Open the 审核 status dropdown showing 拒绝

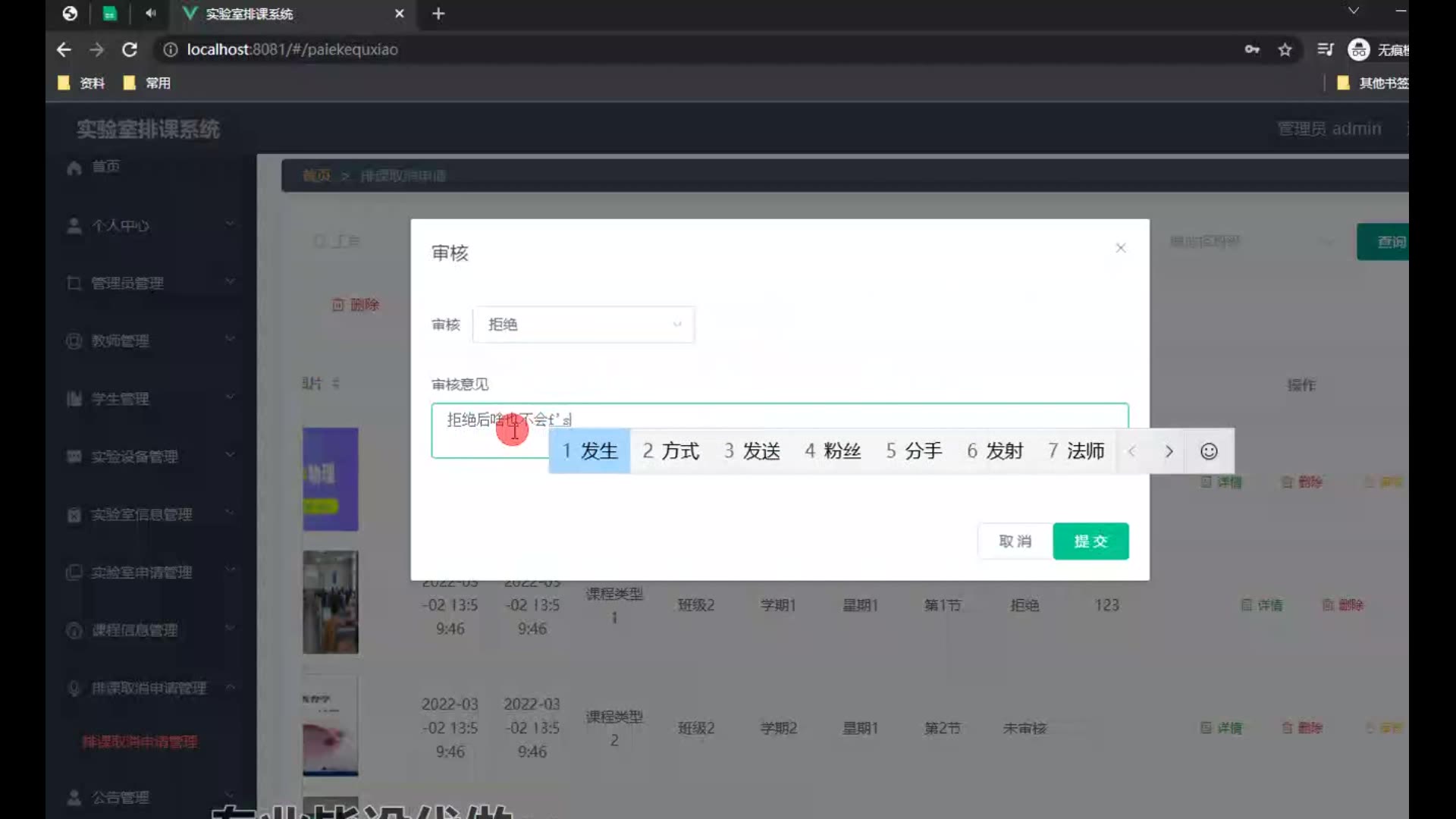point(583,325)
